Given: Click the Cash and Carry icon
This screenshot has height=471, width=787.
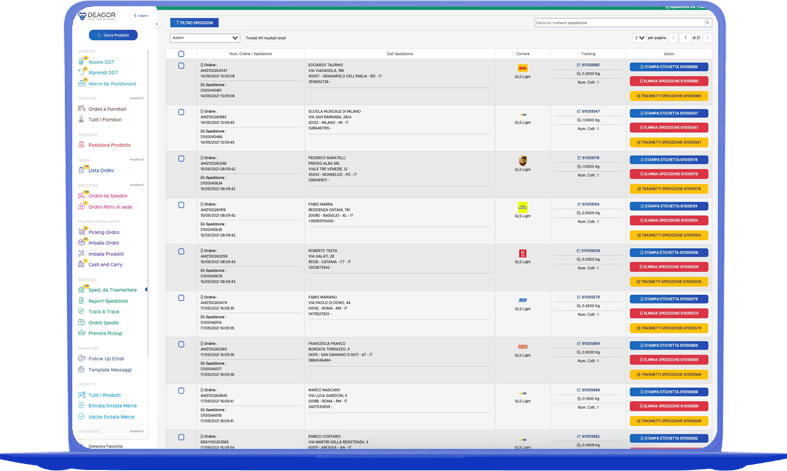Looking at the screenshot, I should tap(81, 264).
